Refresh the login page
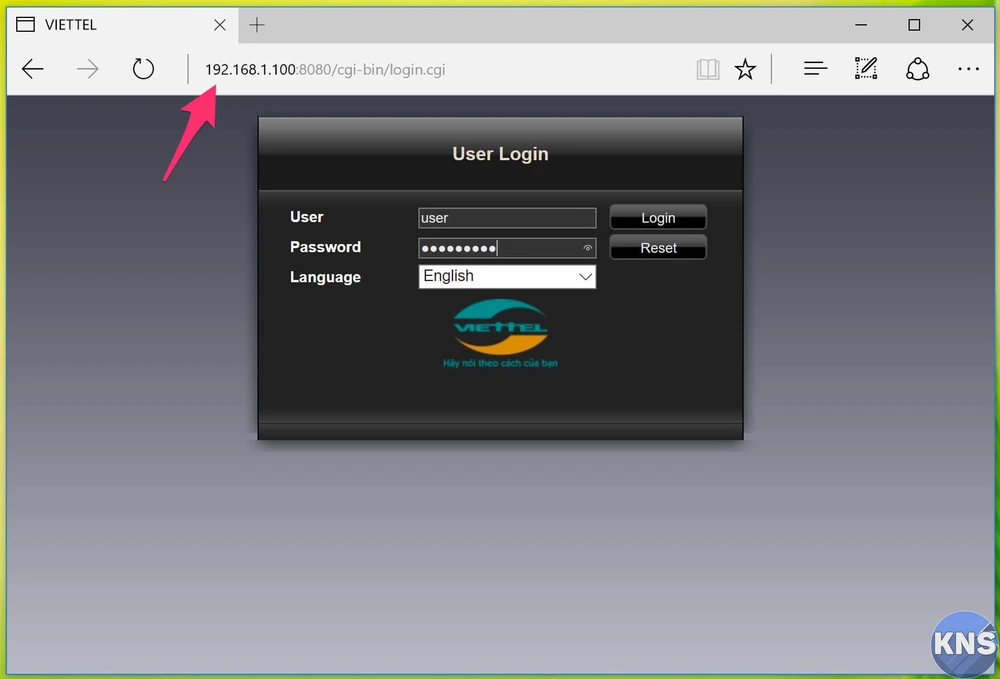Image resolution: width=1000 pixels, height=679 pixels. point(144,69)
